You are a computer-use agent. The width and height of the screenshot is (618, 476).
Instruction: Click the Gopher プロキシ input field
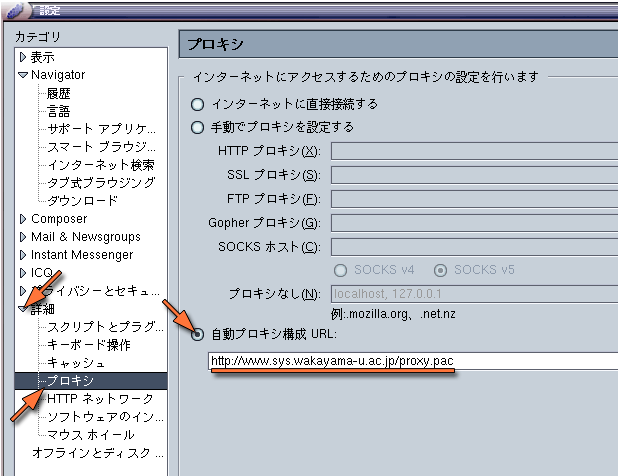pyautogui.click(x=475, y=223)
